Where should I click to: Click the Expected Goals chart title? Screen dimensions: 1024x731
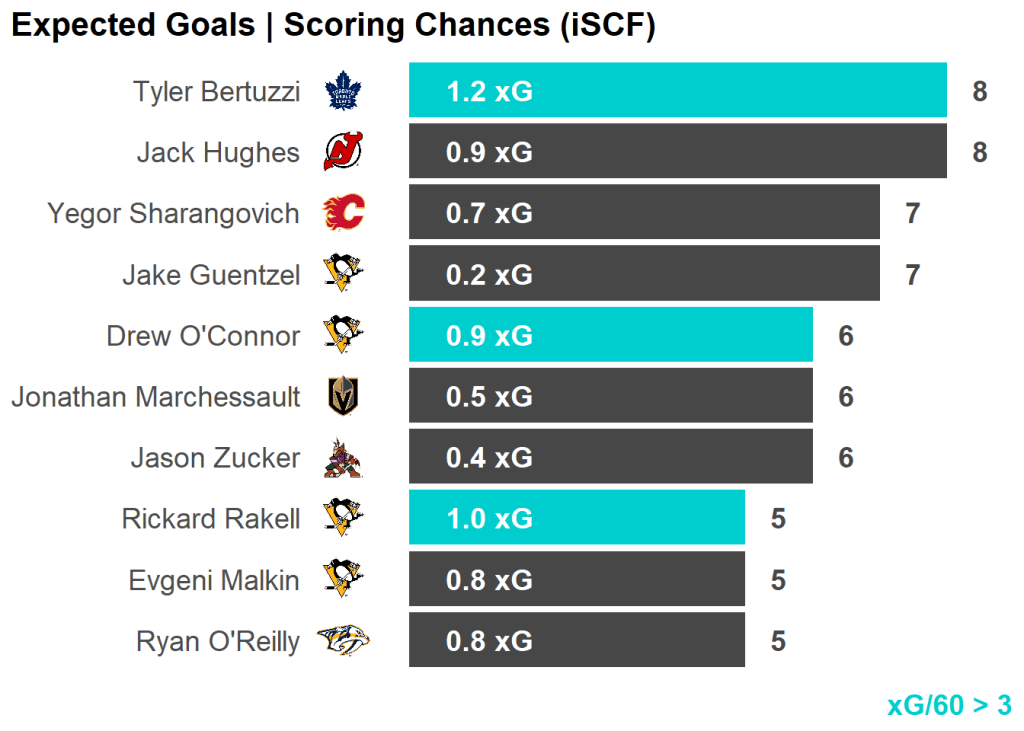333,26
